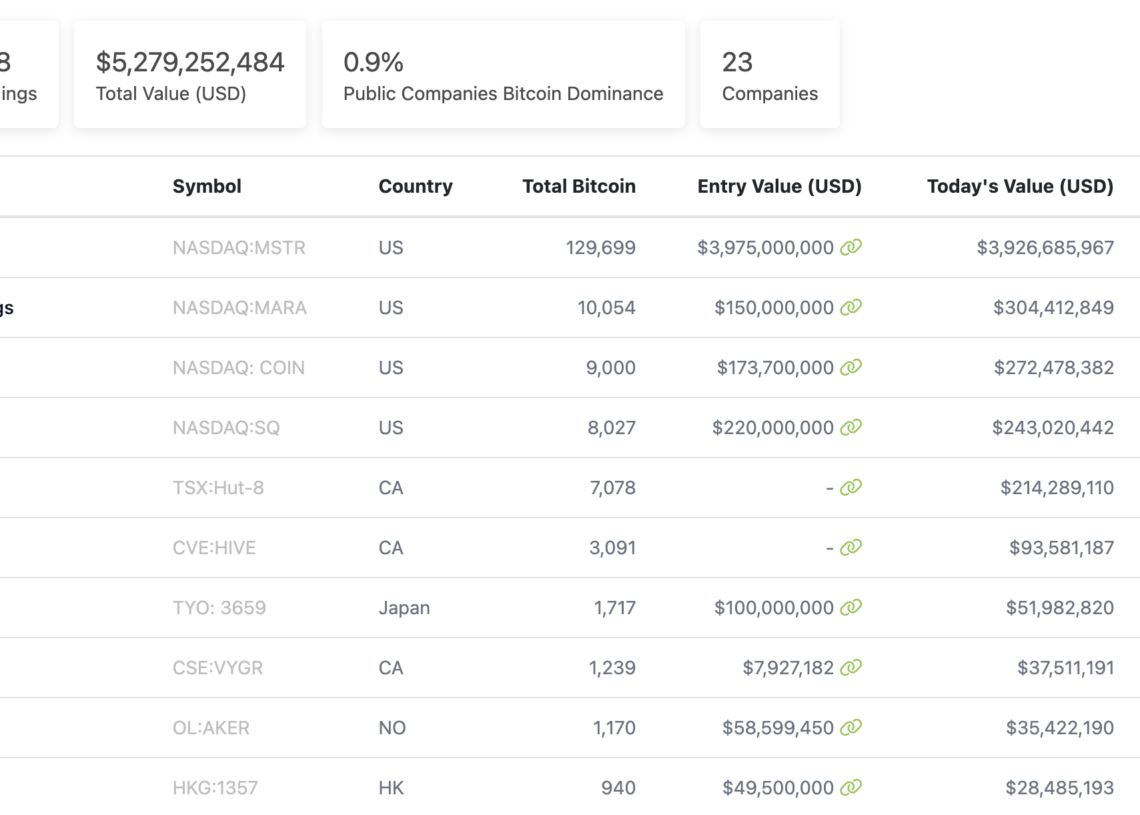This screenshot has height=815, width=1140.
Task: Click the link icon in the OL:AKER row
Action: 850,727
